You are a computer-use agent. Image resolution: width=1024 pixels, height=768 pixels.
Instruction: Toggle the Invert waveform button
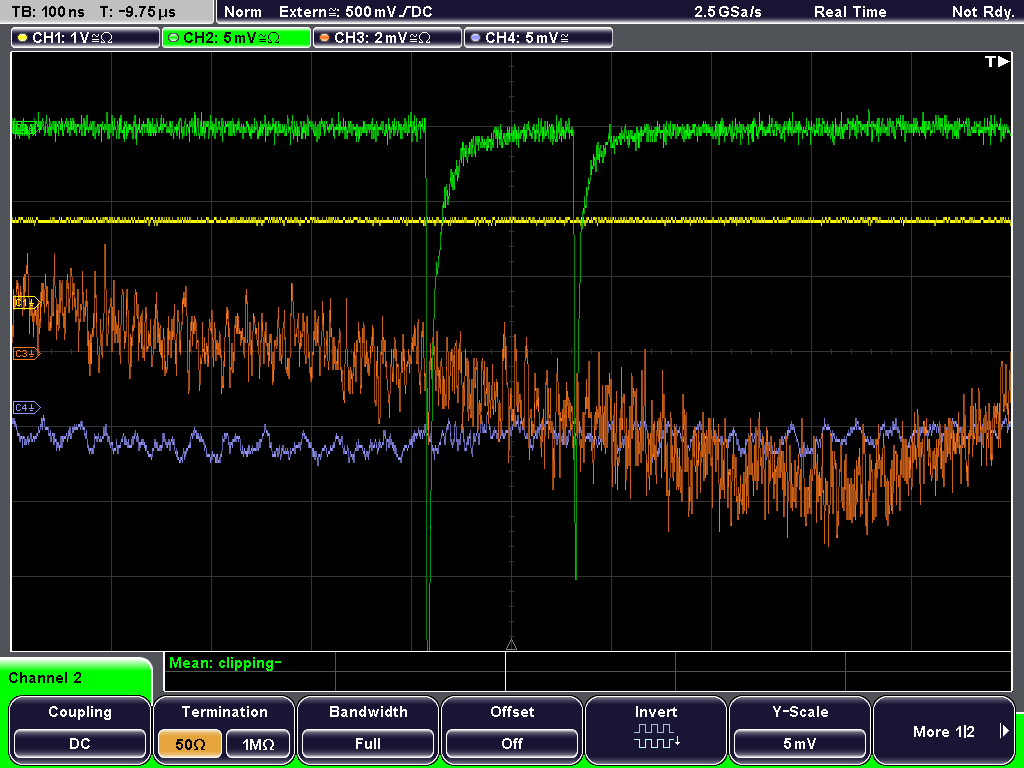click(656, 730)
